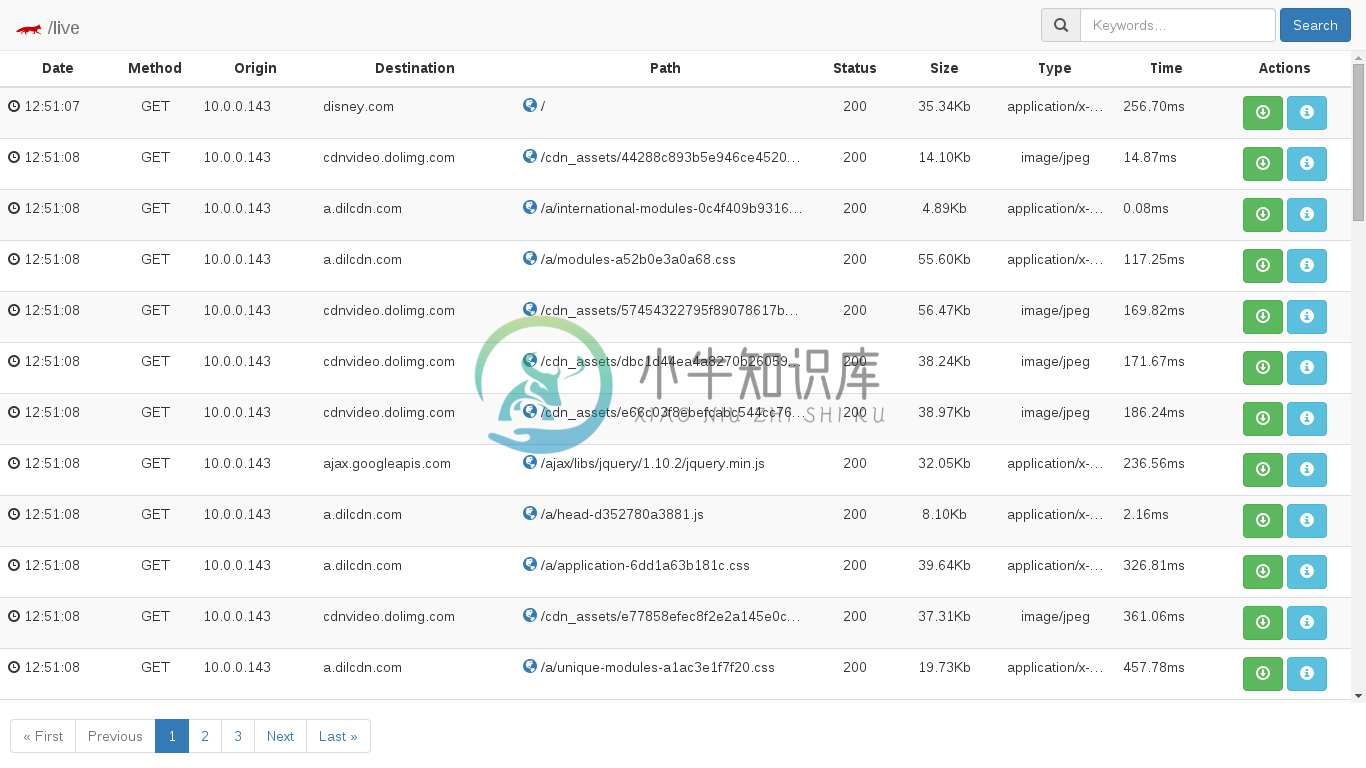Viewport: 1366px width, 768px height.
Task: Click the Method column header
Action: [x=155, y=68]
